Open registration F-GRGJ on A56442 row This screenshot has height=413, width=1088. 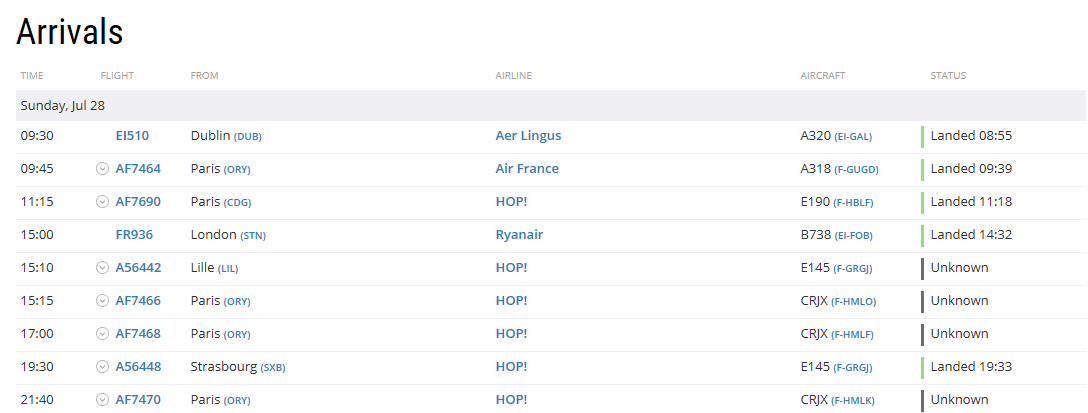tap(853, 269)
